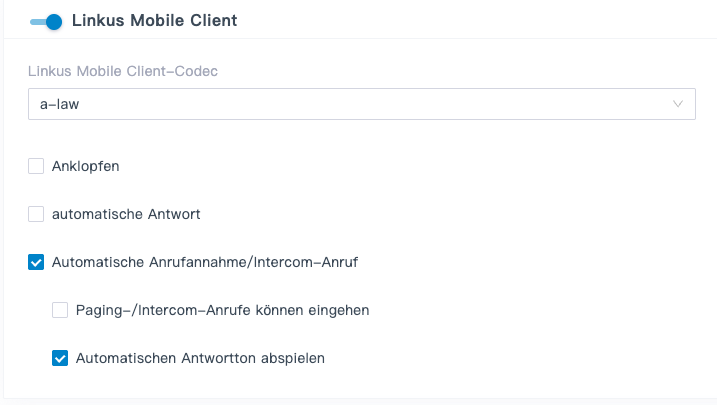
Task: Click the blue knob of the Linkus switch
Action: [54, 21]
